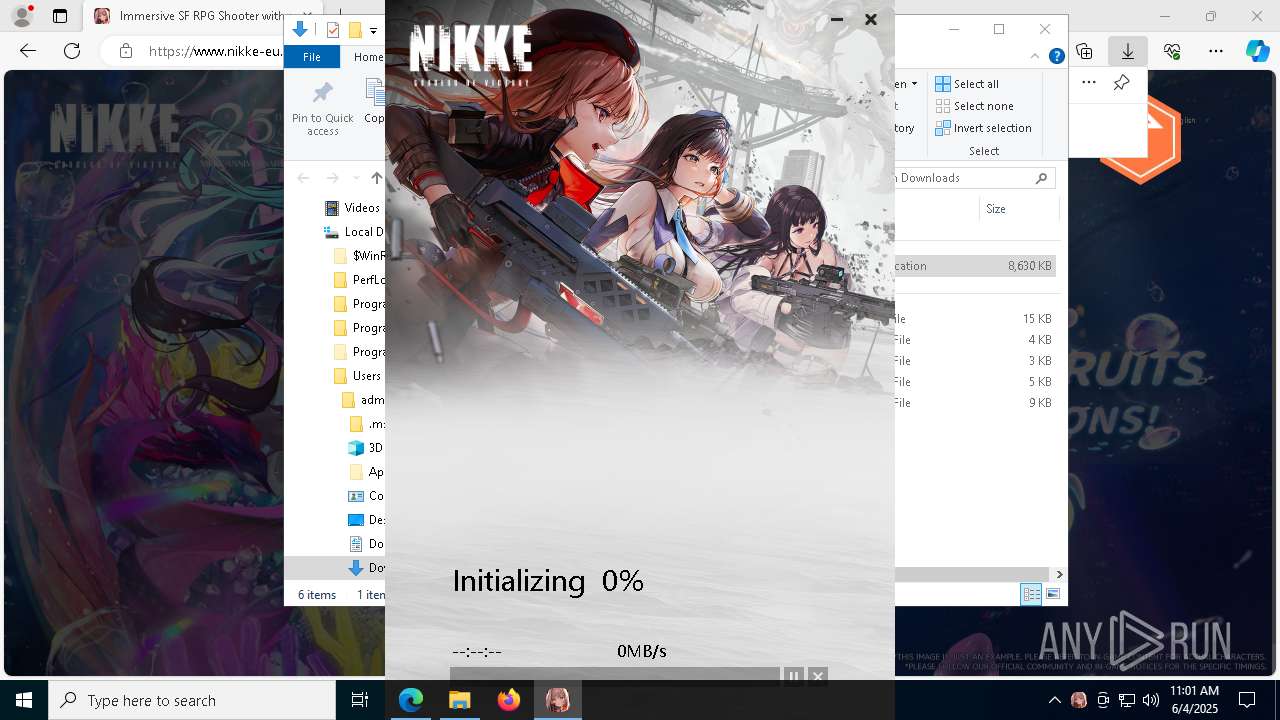The height and width of the screenshot is (720, 1280).
Task: Select the file row sized 15 KB
Action: 974,319
